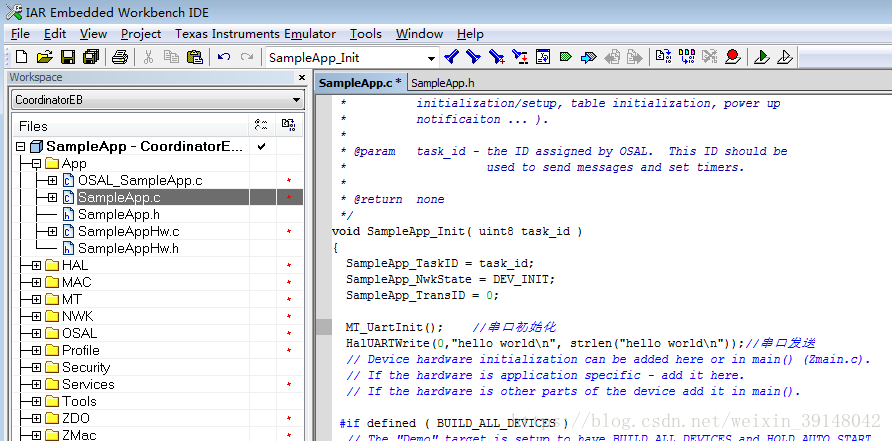Screen dimensions: 892x441
Task: Click the Replace flashlight icon
Action: (497, 57)
